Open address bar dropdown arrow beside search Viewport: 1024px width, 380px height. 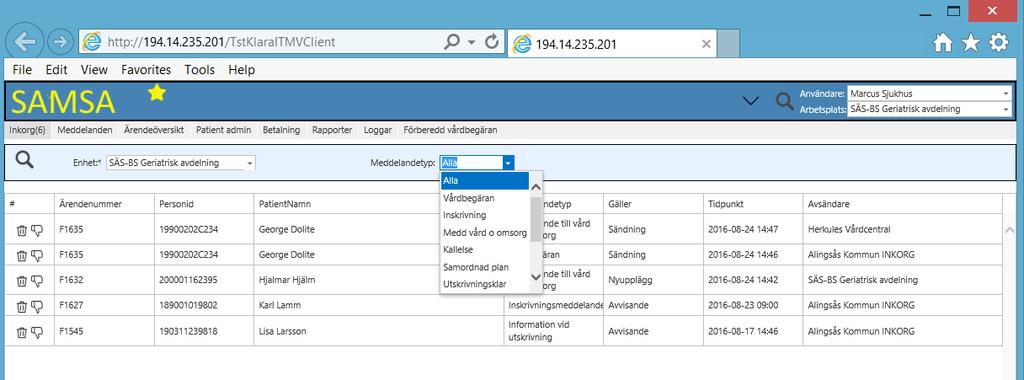pyautogui.click(x=472, y=42)
